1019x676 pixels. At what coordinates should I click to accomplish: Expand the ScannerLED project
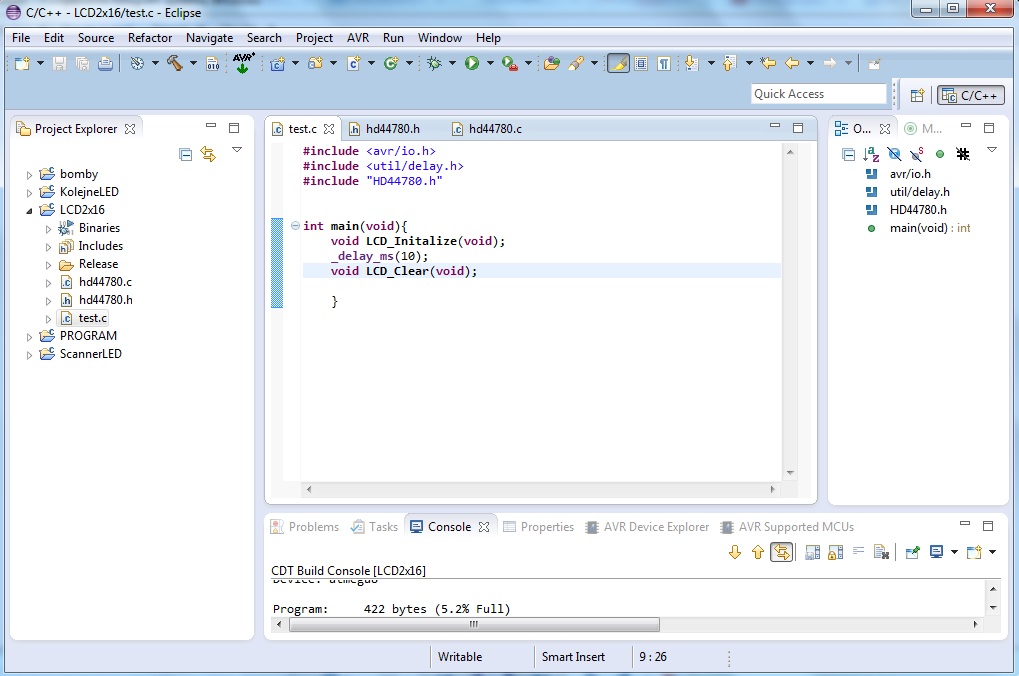coord(29,355)
